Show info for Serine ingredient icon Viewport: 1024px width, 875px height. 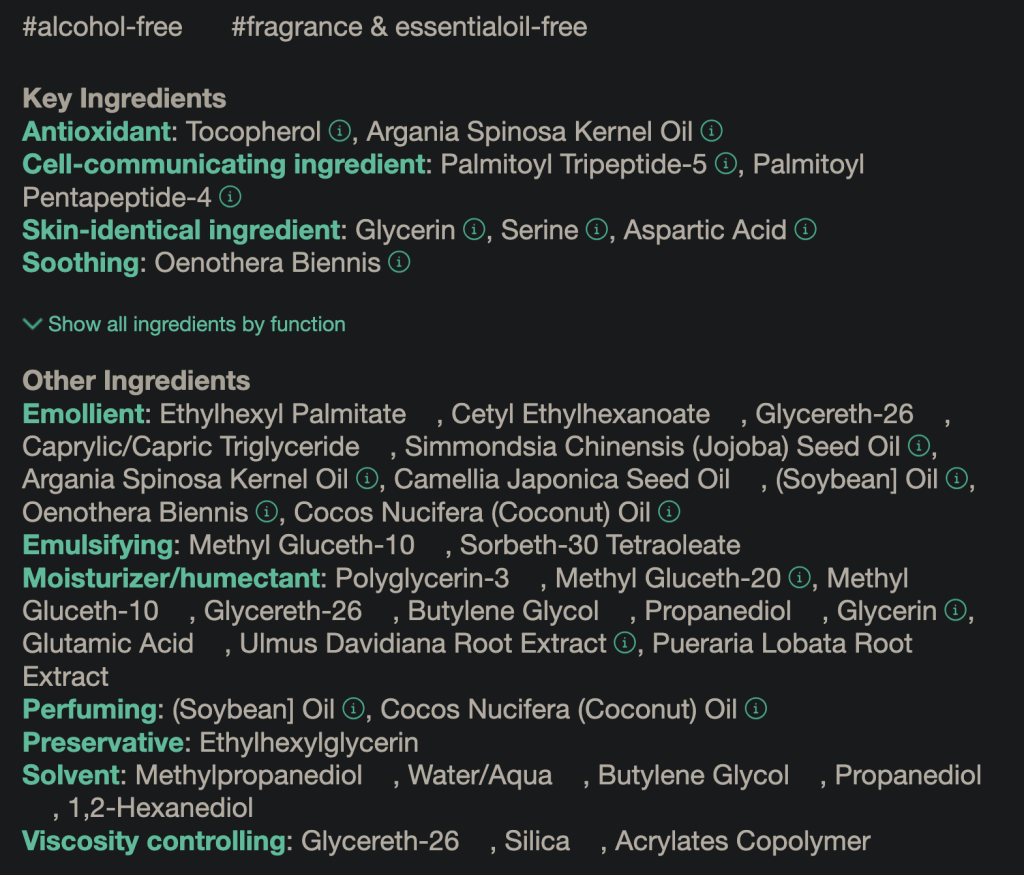597,230
